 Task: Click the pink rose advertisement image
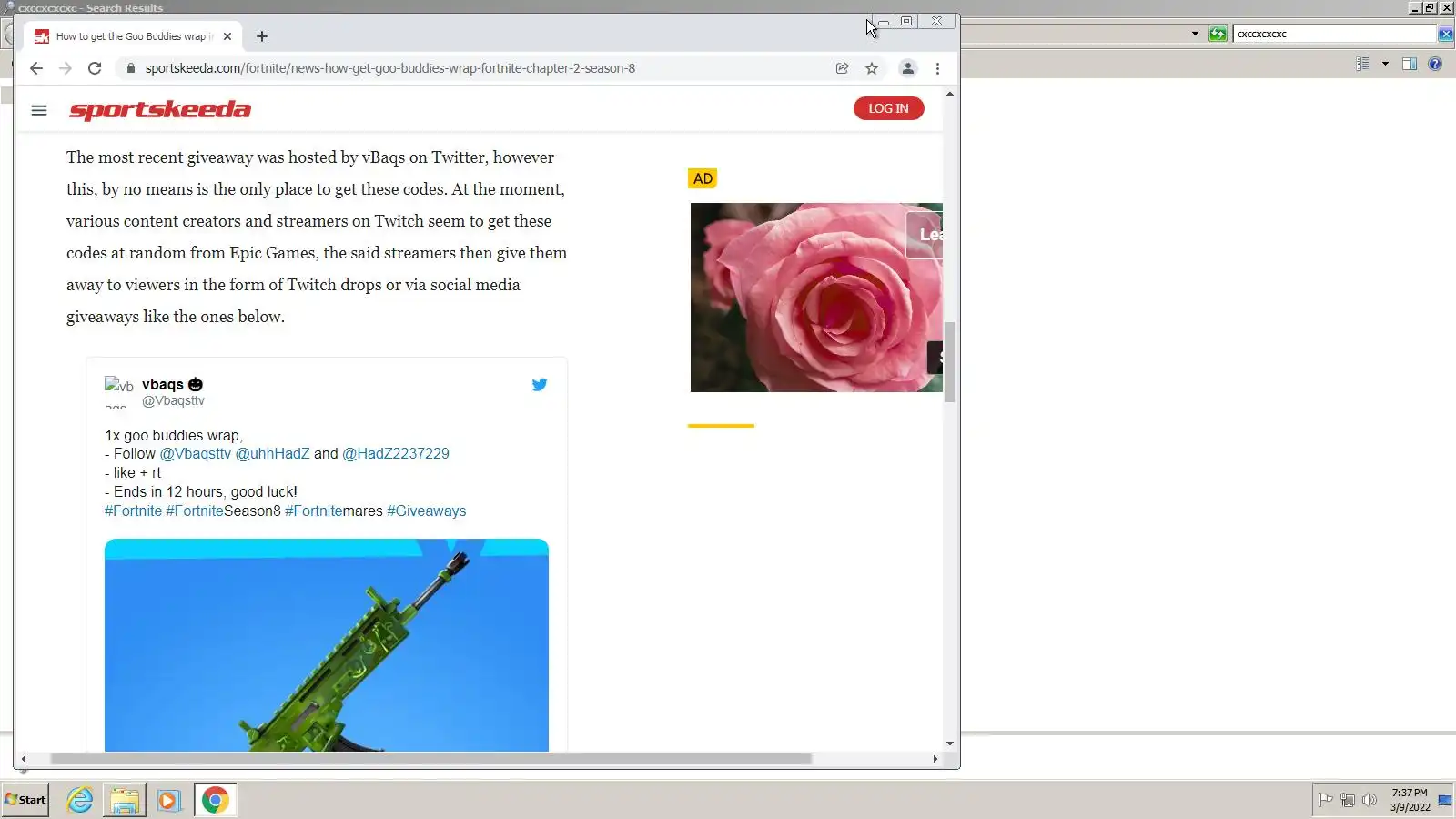click(x=816, y=298)
